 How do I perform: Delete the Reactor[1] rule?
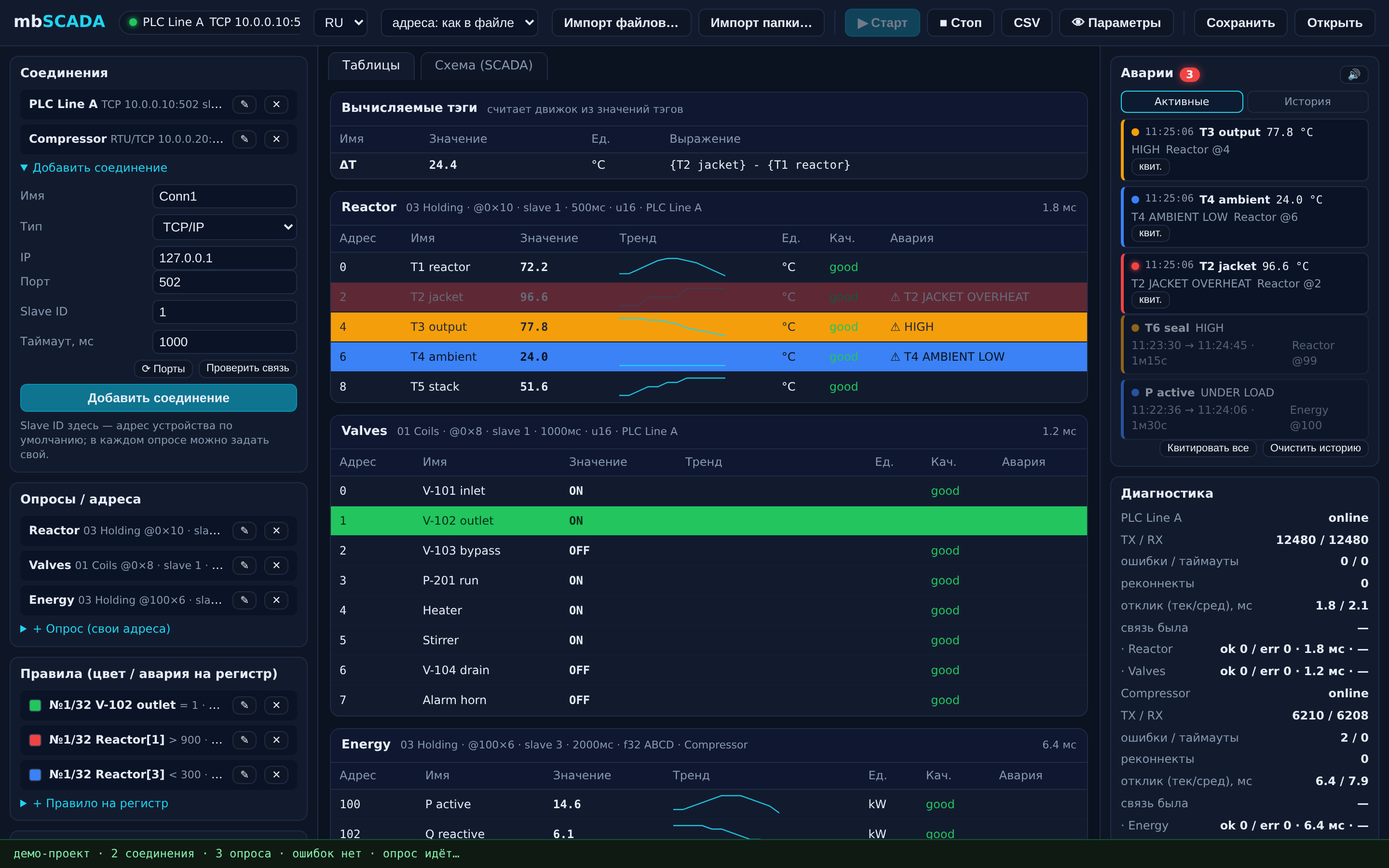[277, 740]
